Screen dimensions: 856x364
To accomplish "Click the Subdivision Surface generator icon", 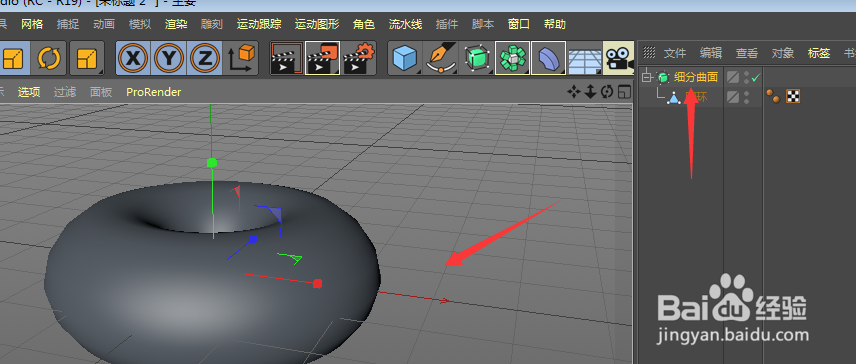I will point(477,58).
